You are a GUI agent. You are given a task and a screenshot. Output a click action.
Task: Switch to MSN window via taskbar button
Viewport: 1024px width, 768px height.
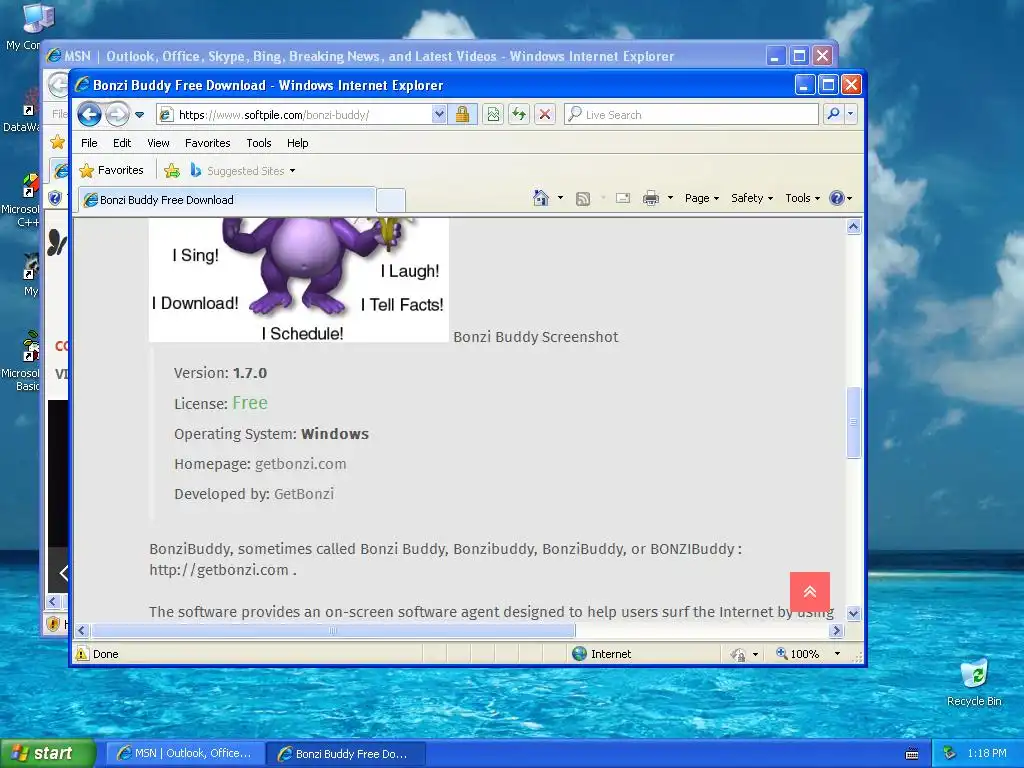click(185, 754)
